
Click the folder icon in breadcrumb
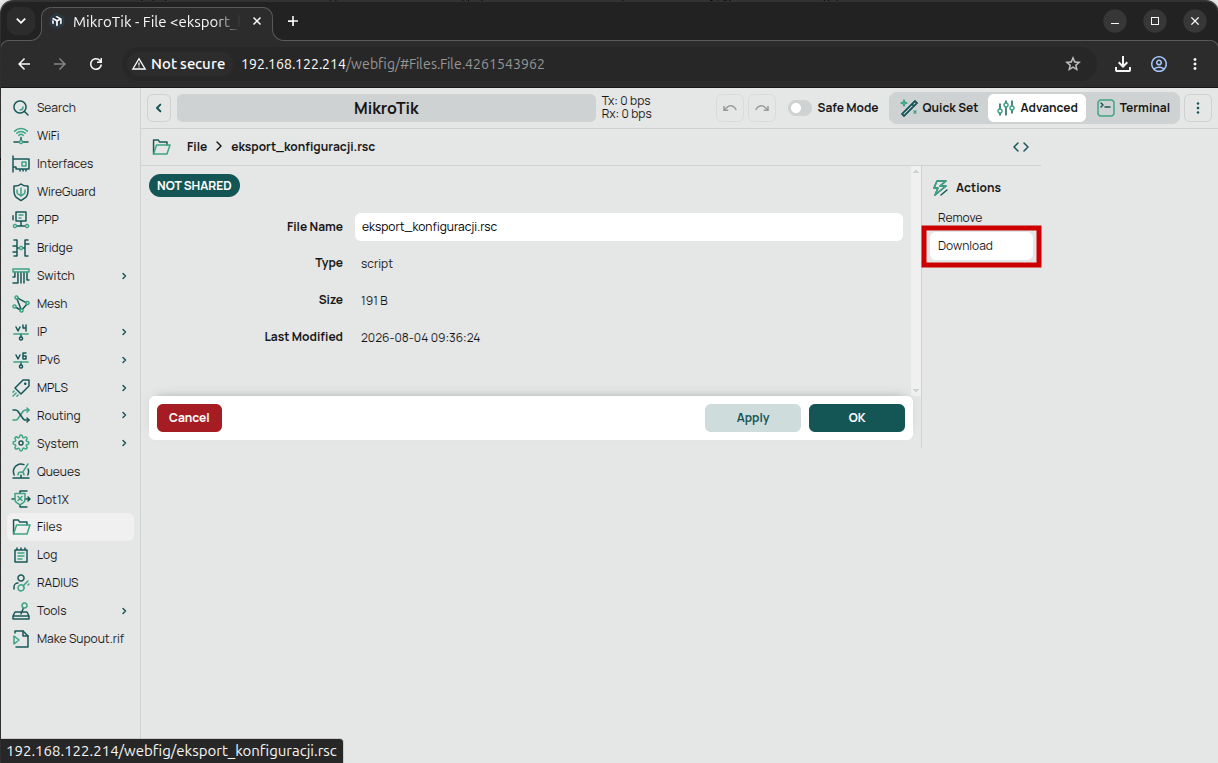(x=161, y=147)
